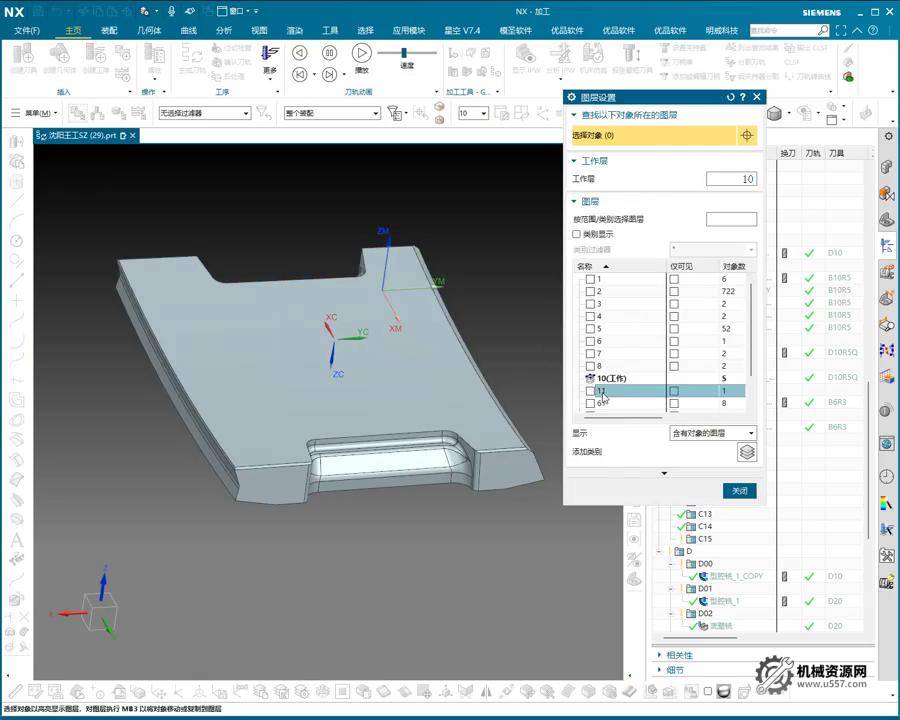900x720 pixels.
Task: Click the 工作层 number input field
Action: 731,179
